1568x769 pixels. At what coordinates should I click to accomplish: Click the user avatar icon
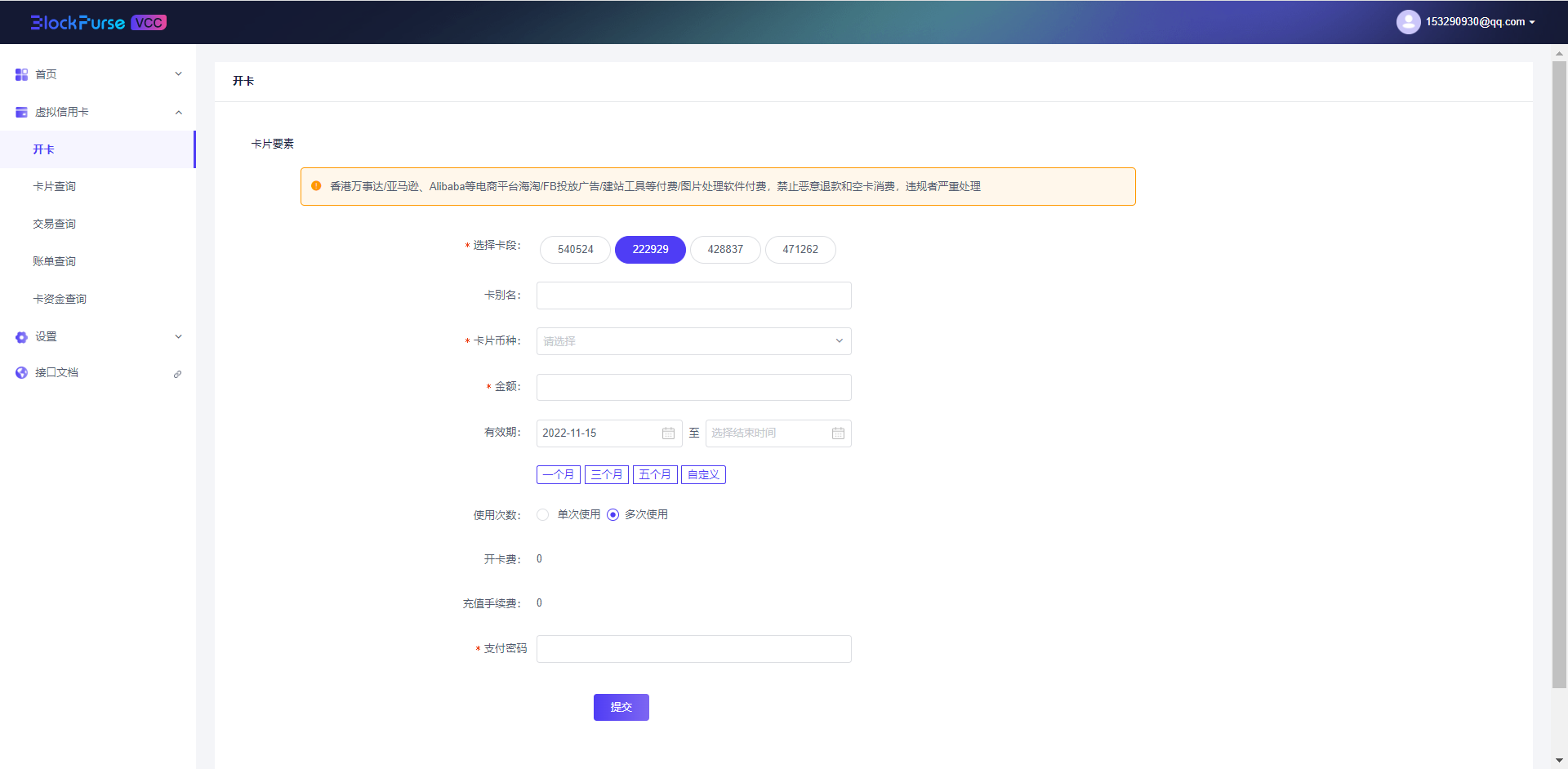click(x=1408, y=22)
